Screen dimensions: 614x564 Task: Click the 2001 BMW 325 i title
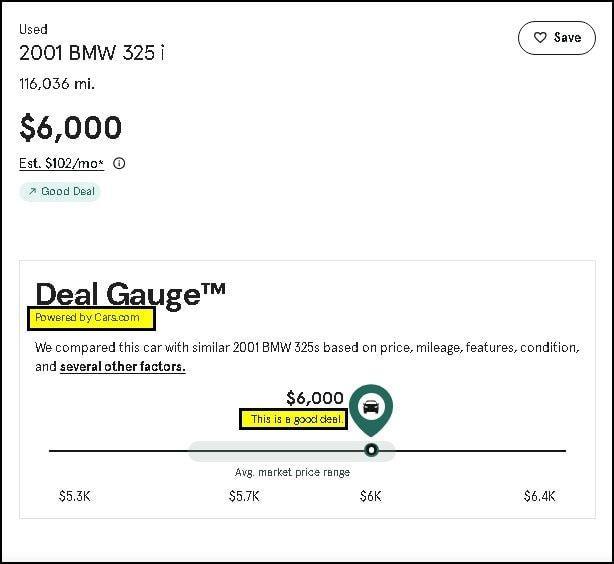pos(92,54)
